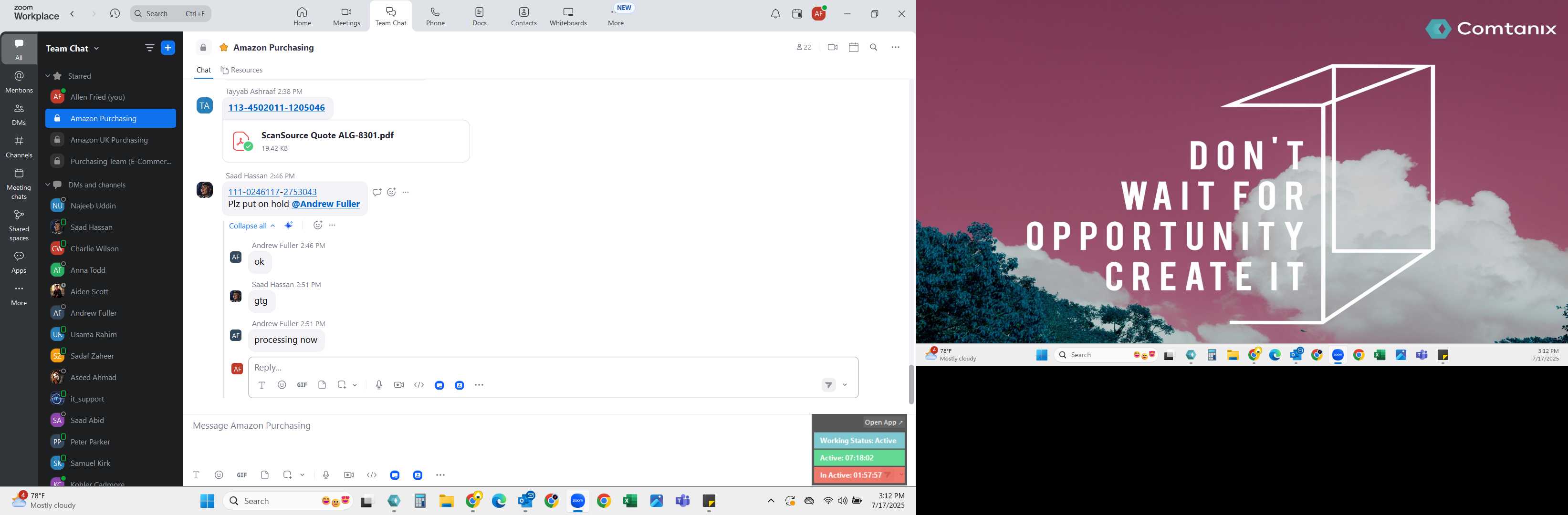The height and width of the screenshot is (515, 1568).
Task: Open Apps in the left sidebar
Action: click(x=19, y=263)
